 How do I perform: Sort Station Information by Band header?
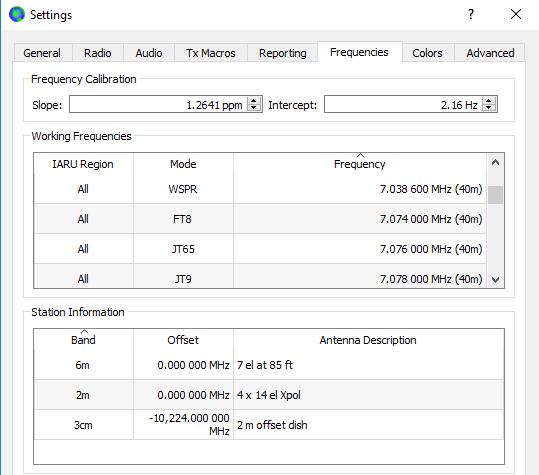pos(83,340)
